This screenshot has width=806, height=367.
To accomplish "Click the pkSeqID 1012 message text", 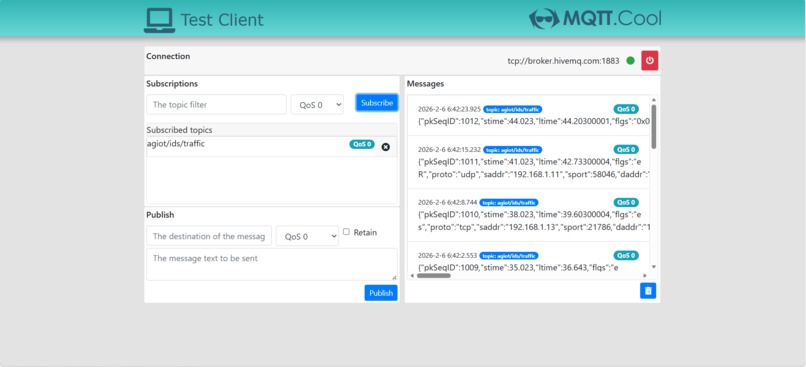I will coord(534,122).
